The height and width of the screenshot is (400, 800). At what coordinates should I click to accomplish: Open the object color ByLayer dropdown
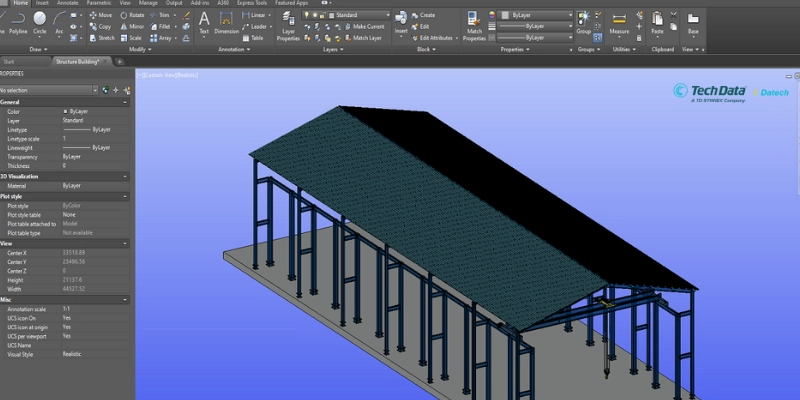coord(536,15)
